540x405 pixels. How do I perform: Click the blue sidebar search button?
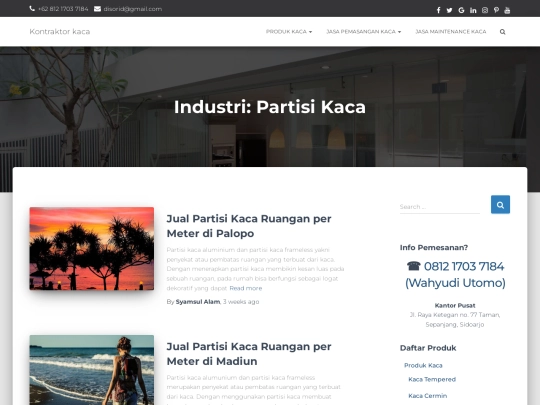tap(500, 205)
